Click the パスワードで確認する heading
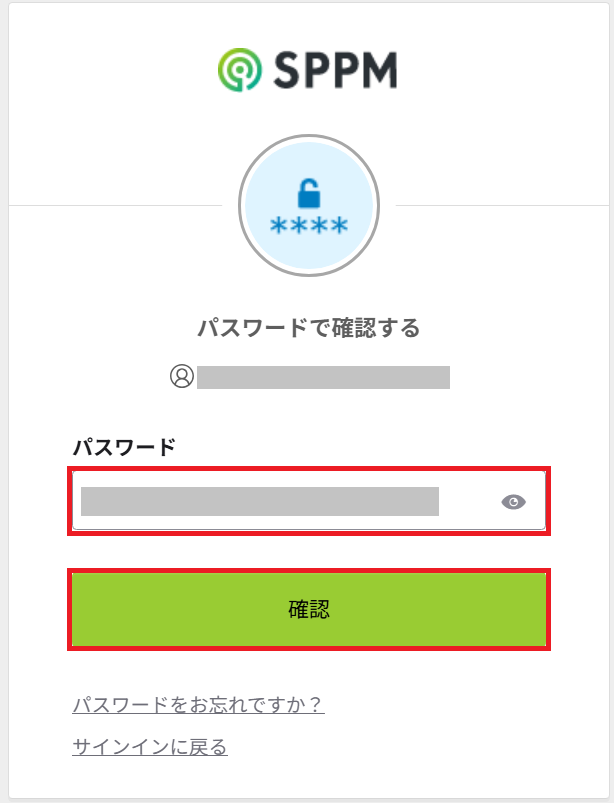Screen dimensions: 614x803 point(308,327)
